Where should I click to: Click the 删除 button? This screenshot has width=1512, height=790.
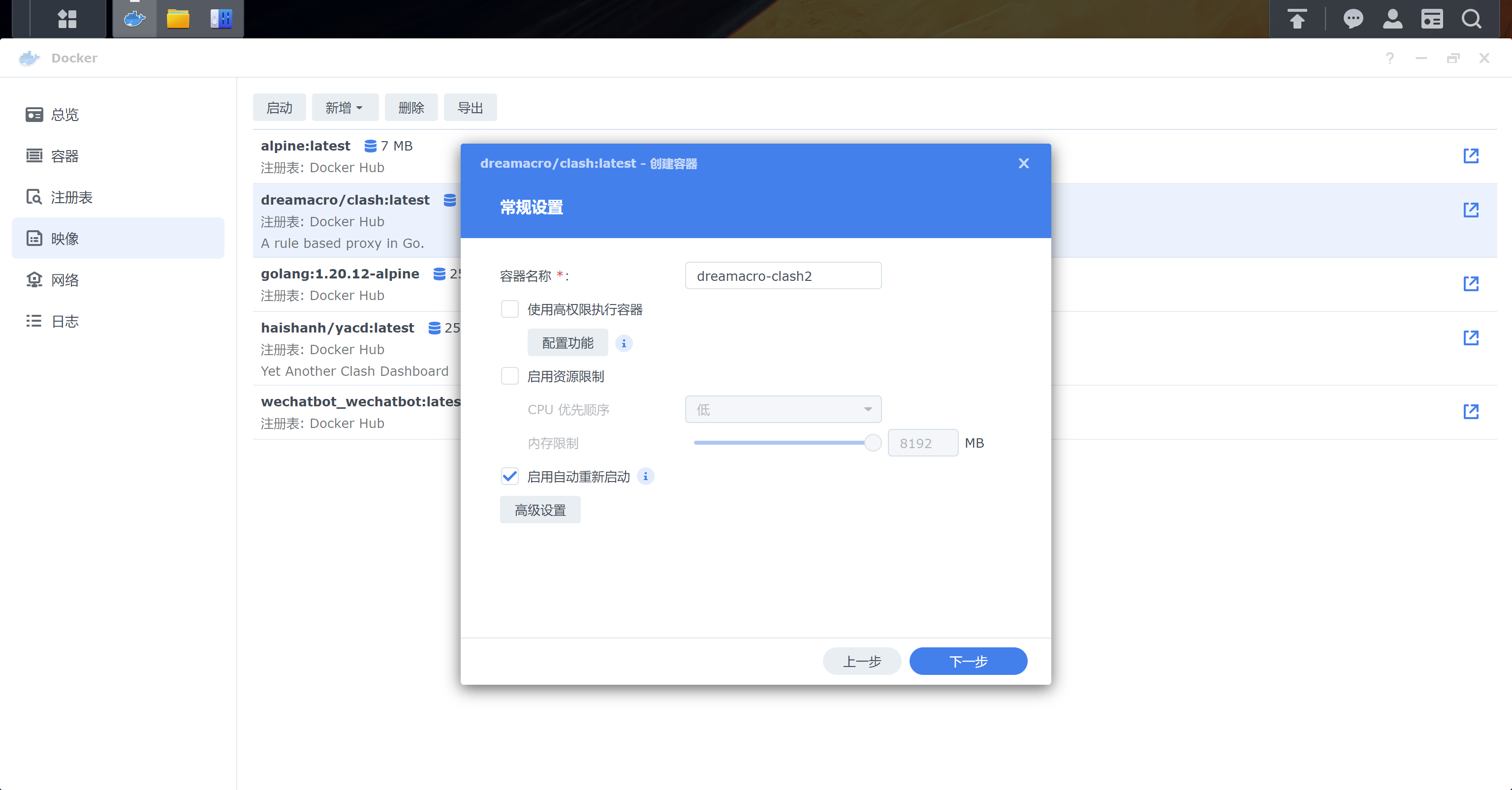click(411, 107)
